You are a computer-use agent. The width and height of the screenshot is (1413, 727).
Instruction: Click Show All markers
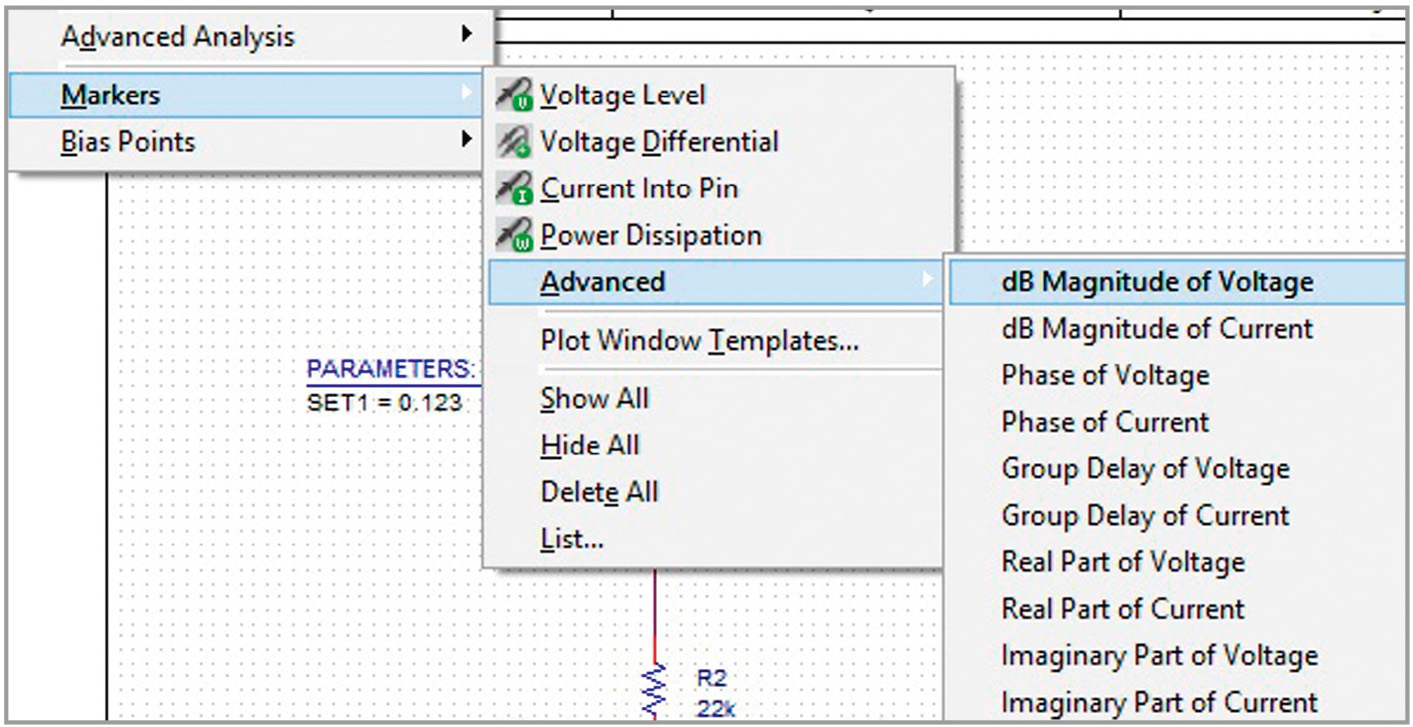(x=594, y=399)
